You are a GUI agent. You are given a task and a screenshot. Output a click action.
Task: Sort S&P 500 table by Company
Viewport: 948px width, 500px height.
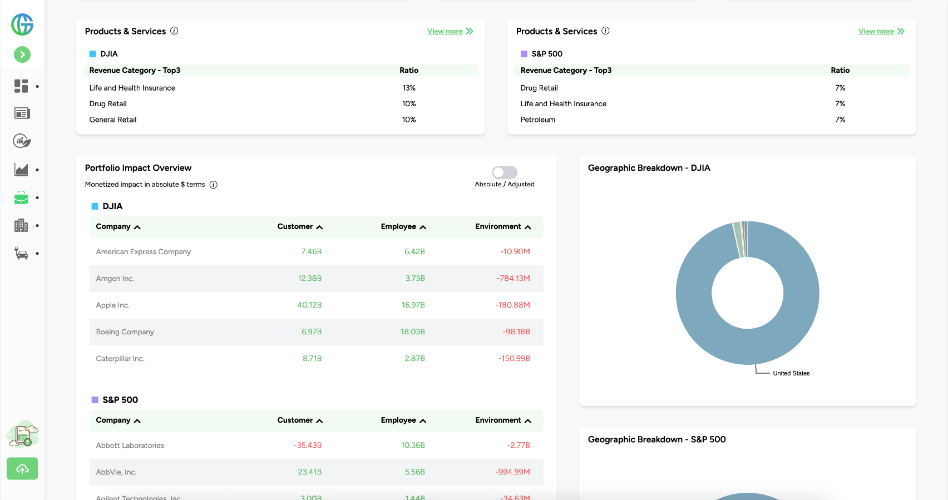[118, 420]
